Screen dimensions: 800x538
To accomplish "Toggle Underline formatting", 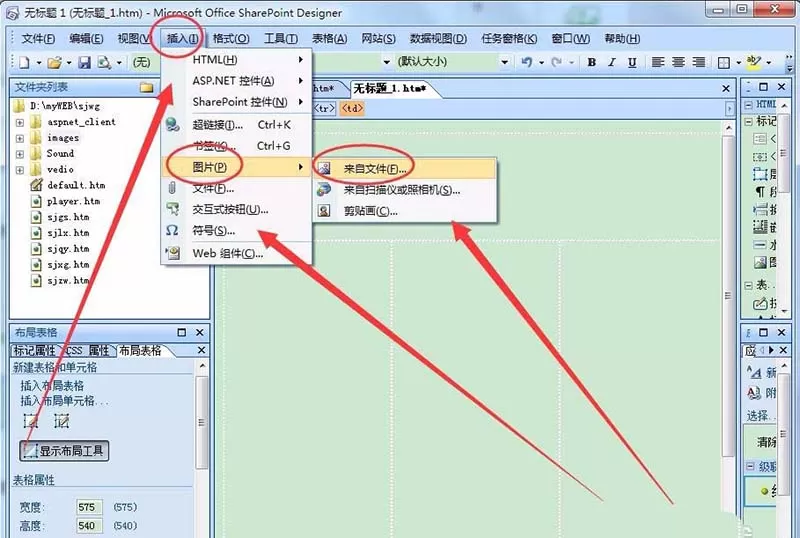I will pos(632,62).
